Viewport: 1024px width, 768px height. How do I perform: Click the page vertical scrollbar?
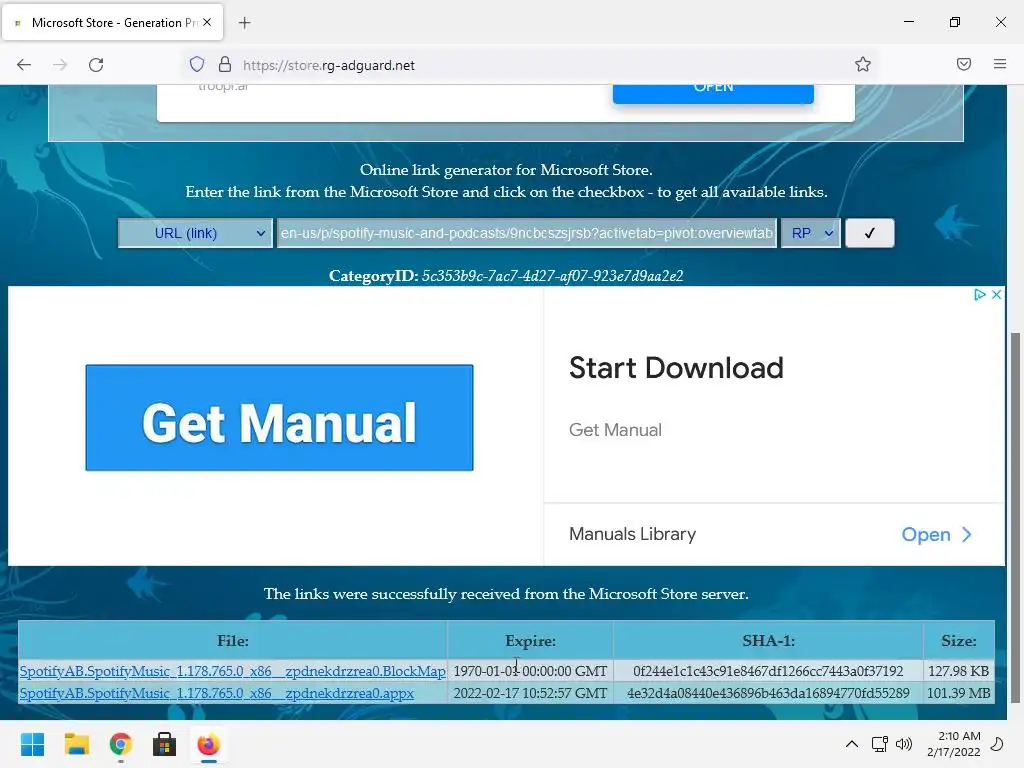point(1015,516)
